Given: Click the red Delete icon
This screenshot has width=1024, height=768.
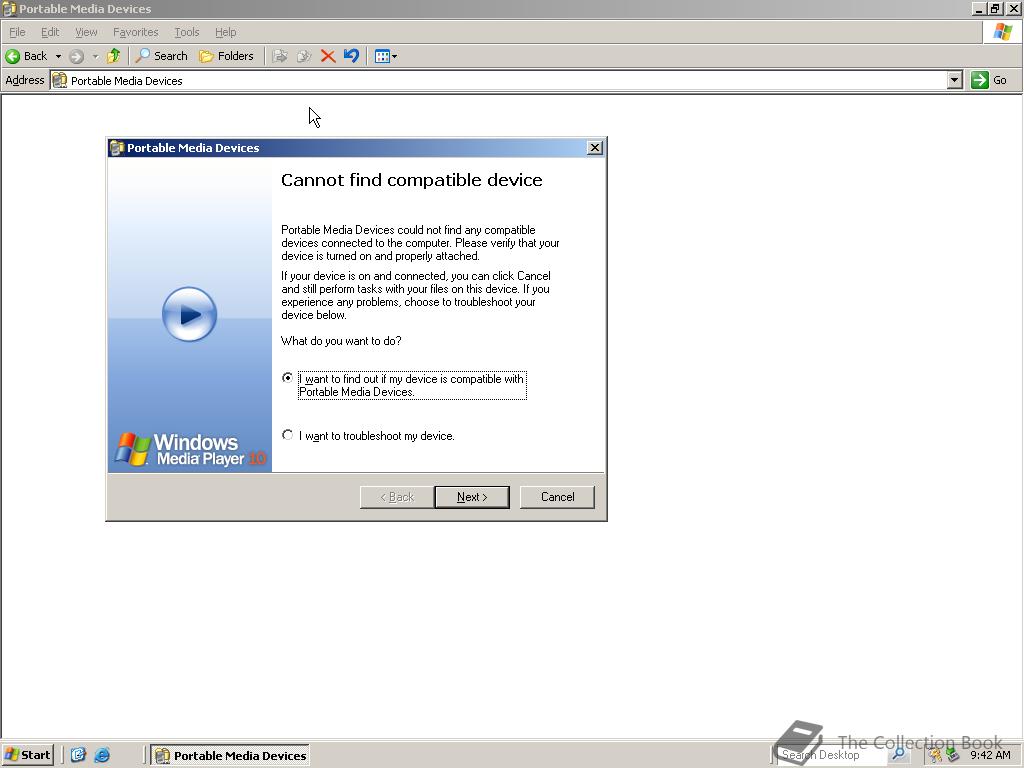Looking at the screenshot, I should [328, 56].
